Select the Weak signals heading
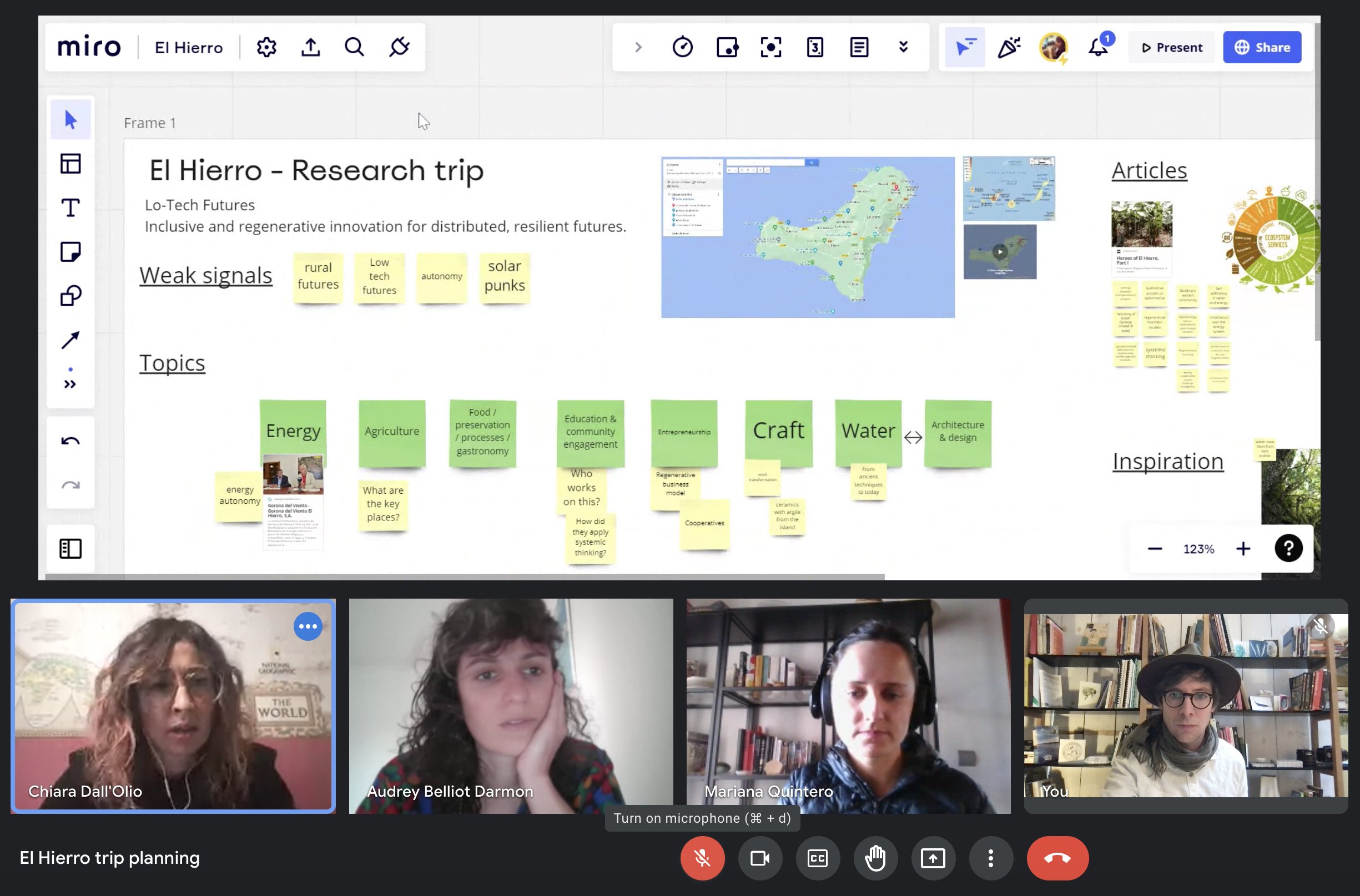This screenshot has width=1360, height=896. click(206, 275)
